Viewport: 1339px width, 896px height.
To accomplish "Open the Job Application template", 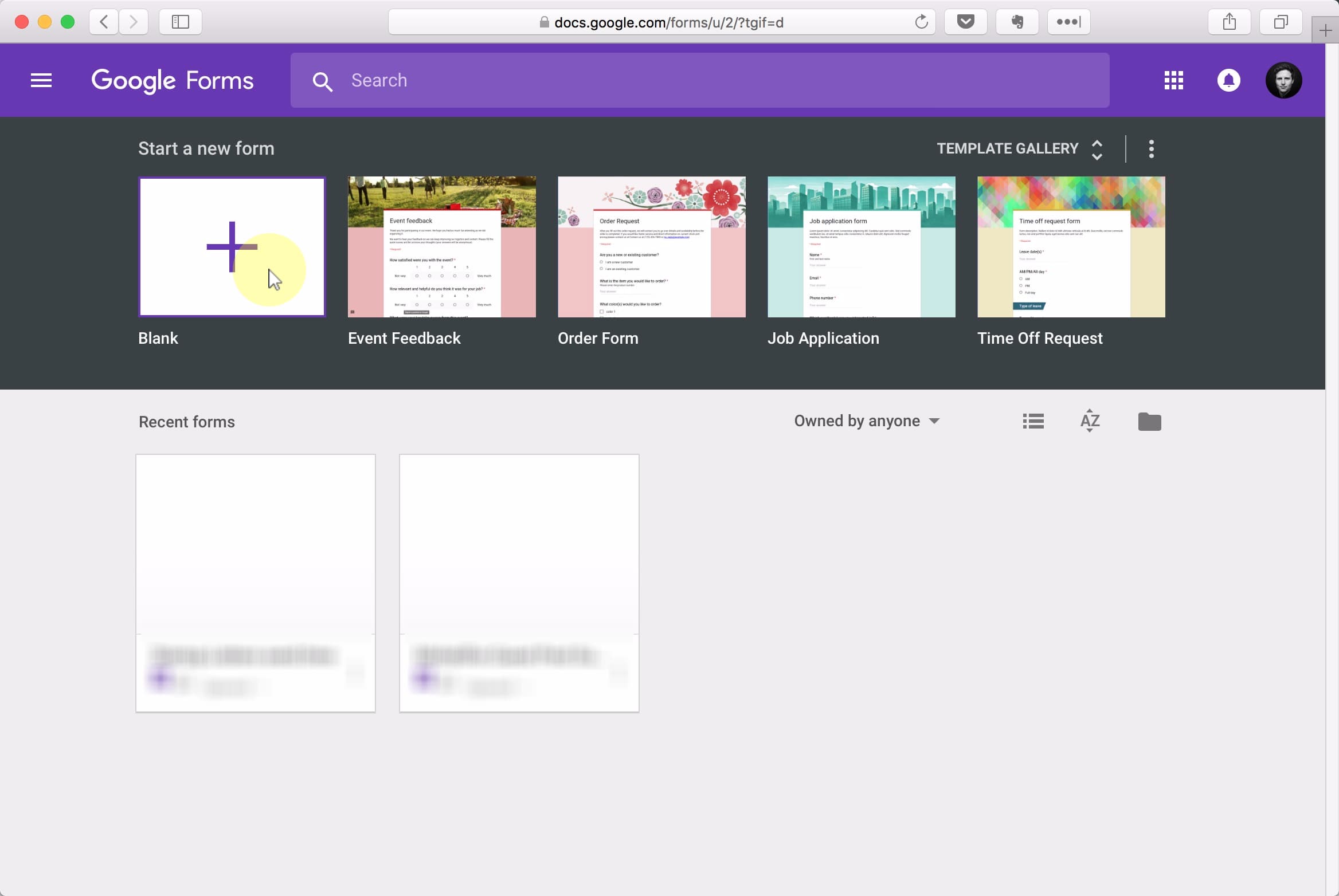I will click(x=861, y=247).
